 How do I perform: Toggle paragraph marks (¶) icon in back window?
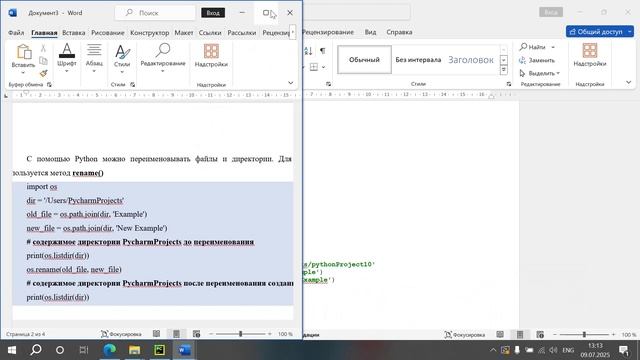point(322,51)
